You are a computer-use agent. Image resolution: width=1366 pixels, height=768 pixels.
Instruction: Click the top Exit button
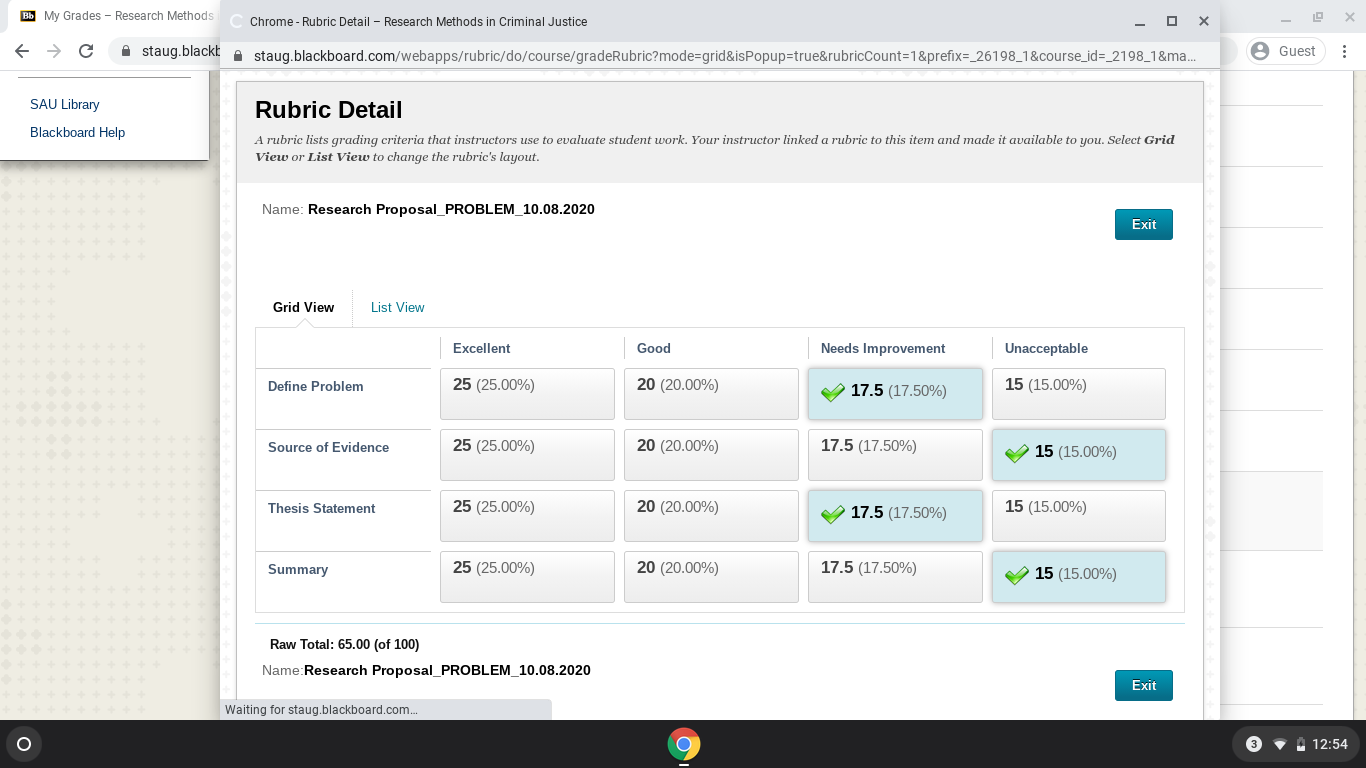(1144, 224)
